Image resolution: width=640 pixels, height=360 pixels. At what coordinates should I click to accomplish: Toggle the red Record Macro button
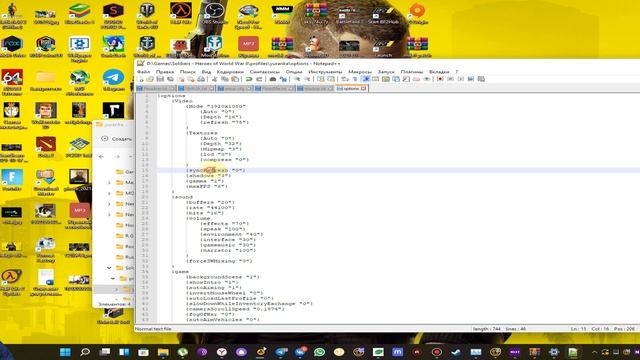click(440, 79)
